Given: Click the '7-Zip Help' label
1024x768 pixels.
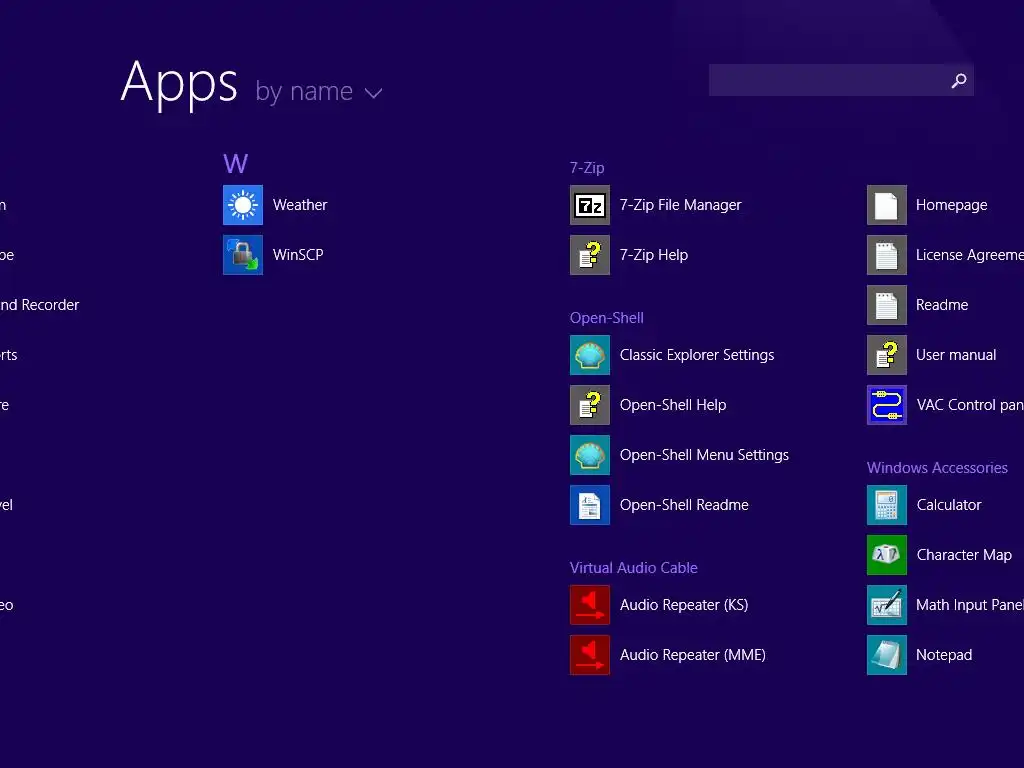Looking at the screenshot, I should (654, 255).
